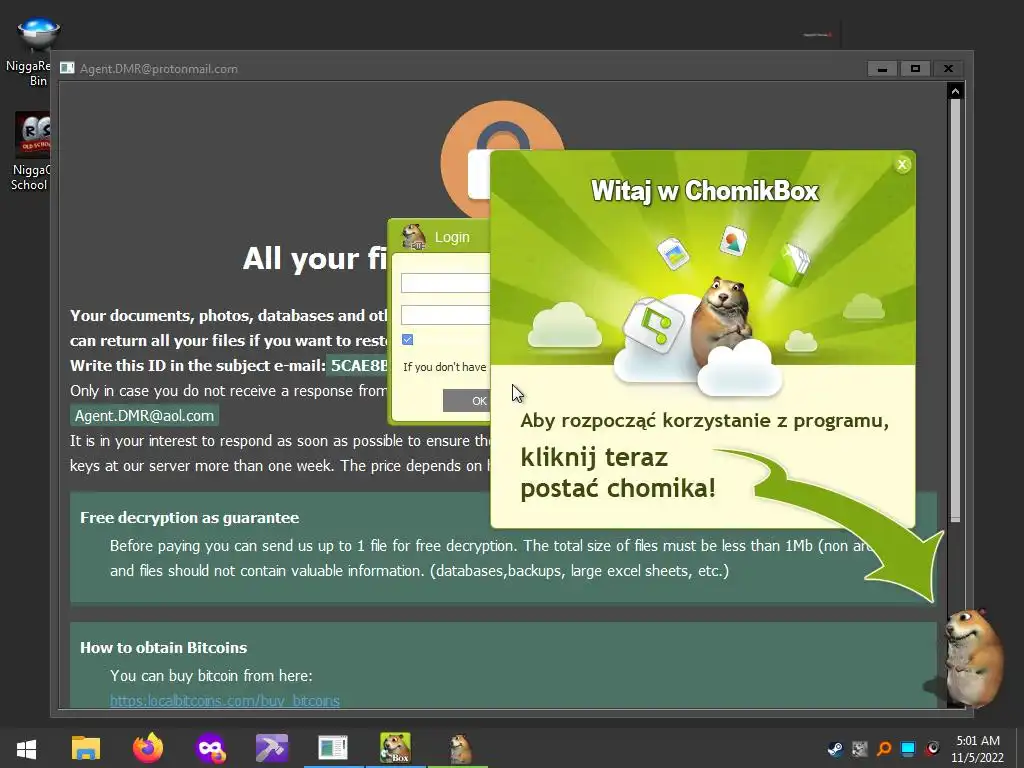Click 'If you don't have' text in Login
Image resolution: width=1024 pixels, height=768 pixels.
pyautogui.click(x=444, y=367)
